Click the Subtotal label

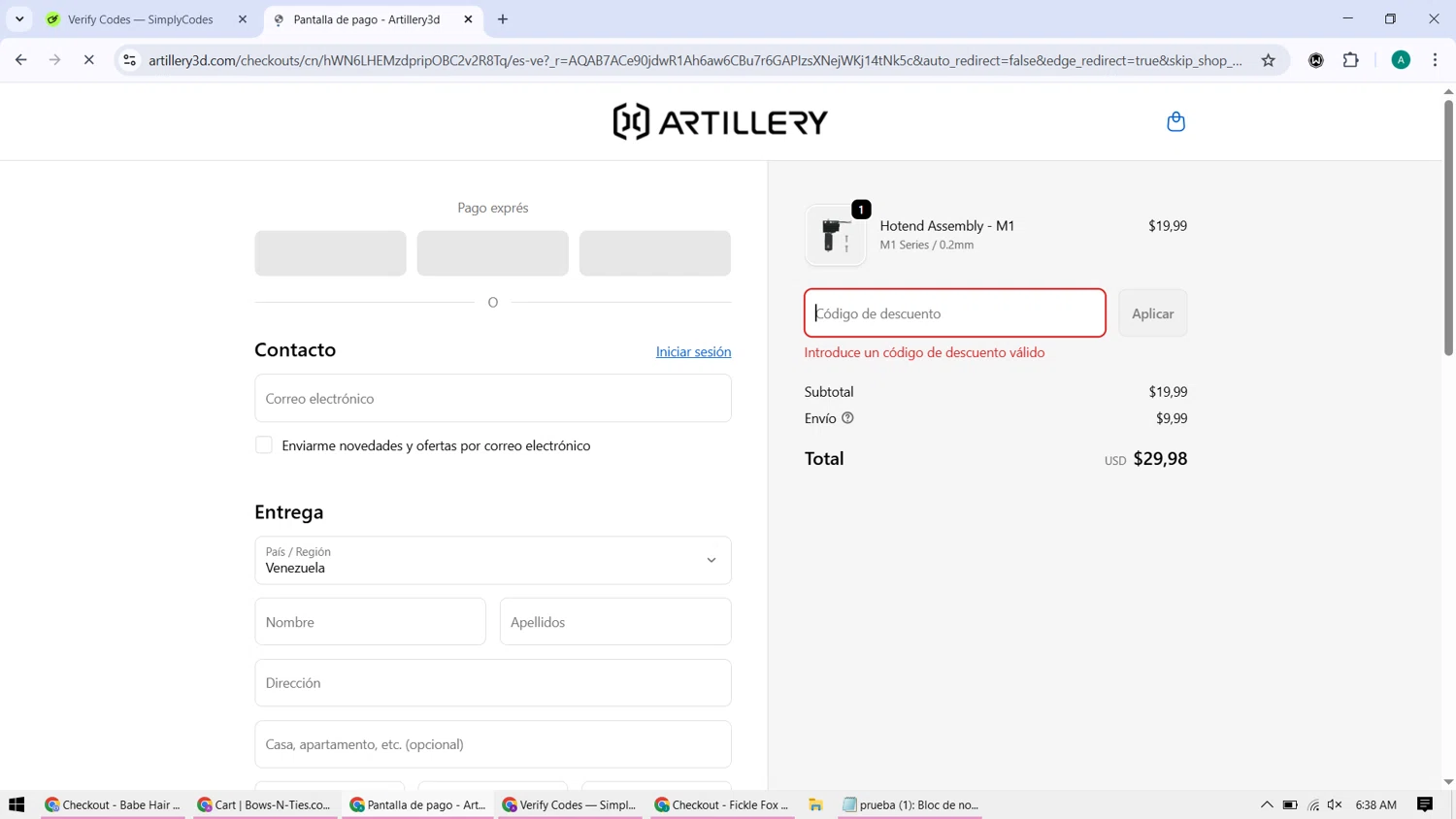(x=829, y=392)
